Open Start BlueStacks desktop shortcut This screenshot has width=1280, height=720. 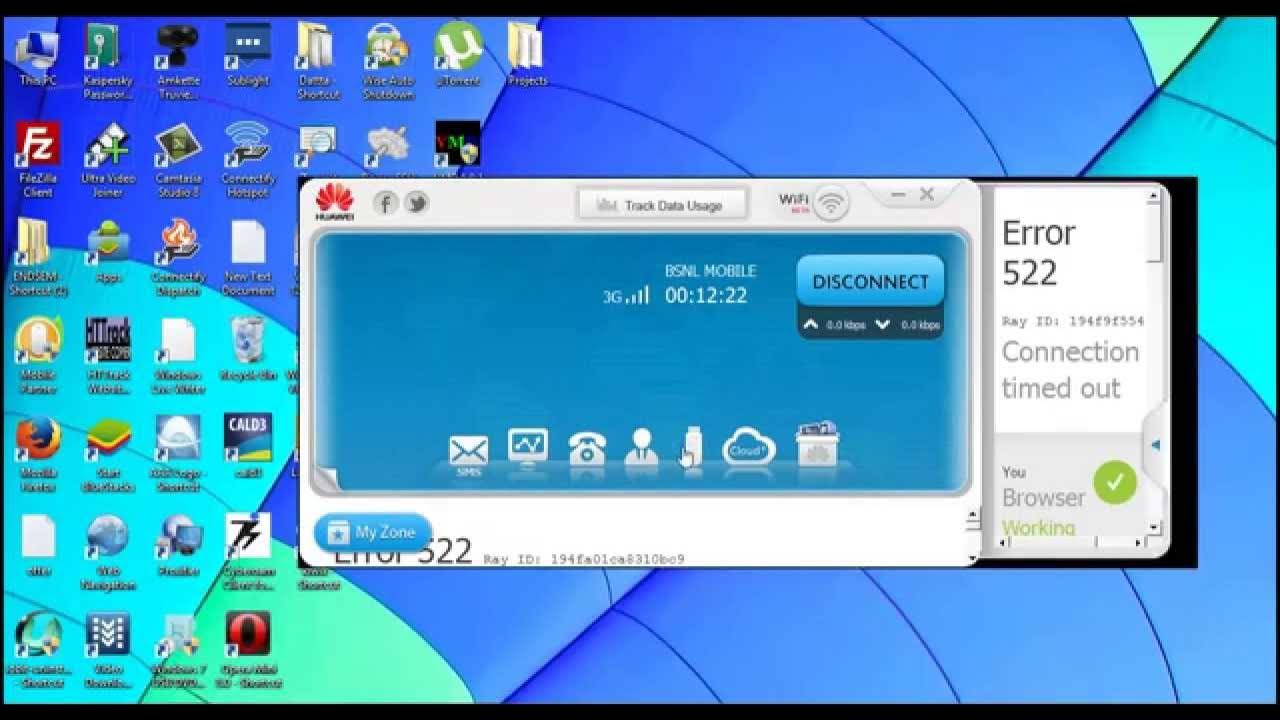(108, 455)
